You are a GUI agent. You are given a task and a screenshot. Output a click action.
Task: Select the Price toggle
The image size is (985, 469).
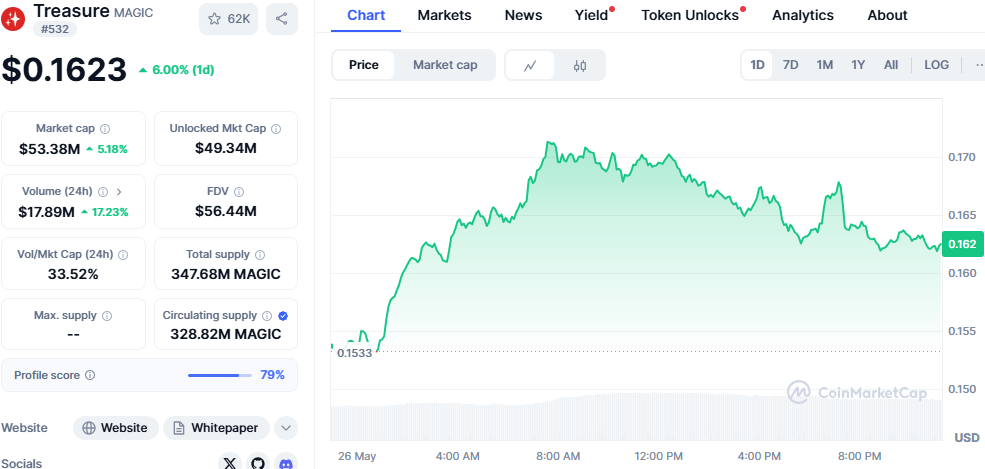pyautogui.click(x=364, y=65)
